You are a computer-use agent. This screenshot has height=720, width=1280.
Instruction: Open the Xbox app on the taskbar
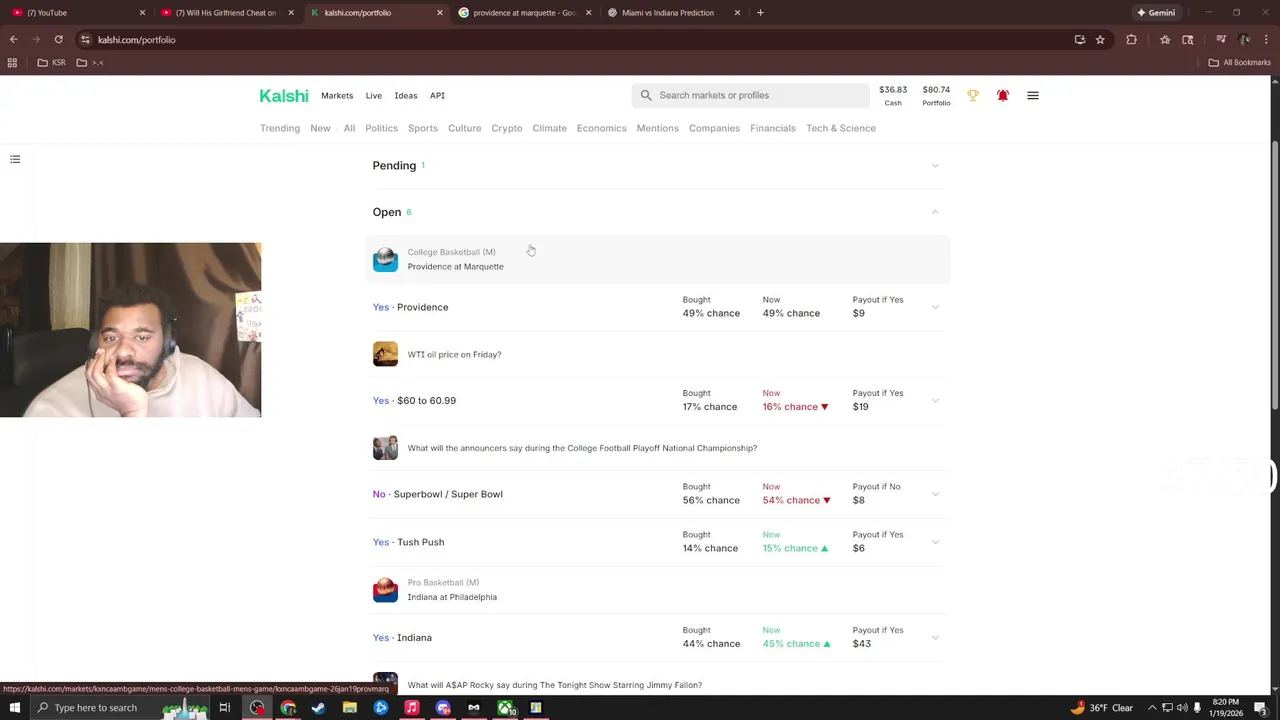[x=506, y=708]
